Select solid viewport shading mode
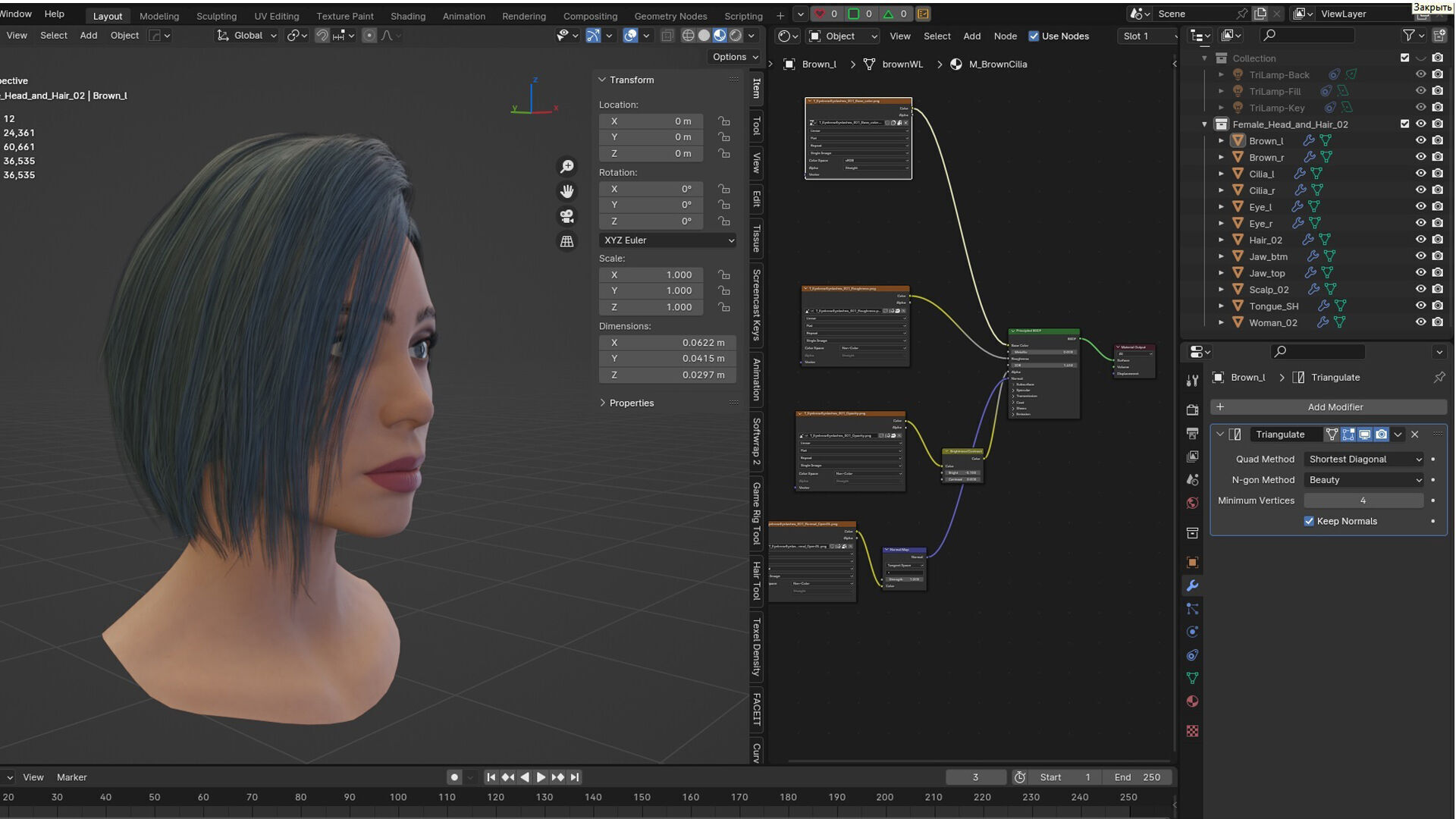 click(704, 36)
